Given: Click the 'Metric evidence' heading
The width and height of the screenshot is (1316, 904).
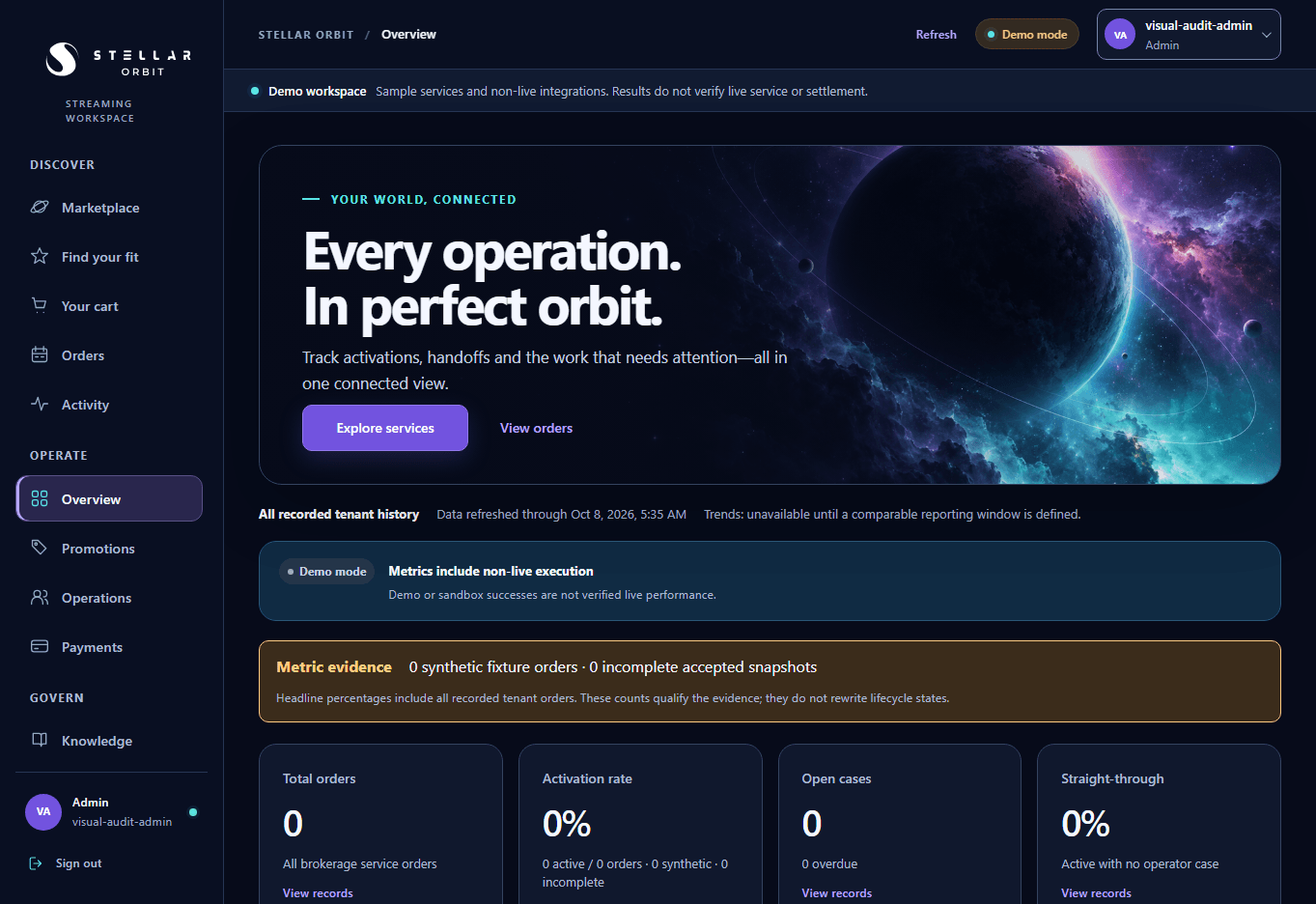Looking at the screenshot, I should pos(334,667).
